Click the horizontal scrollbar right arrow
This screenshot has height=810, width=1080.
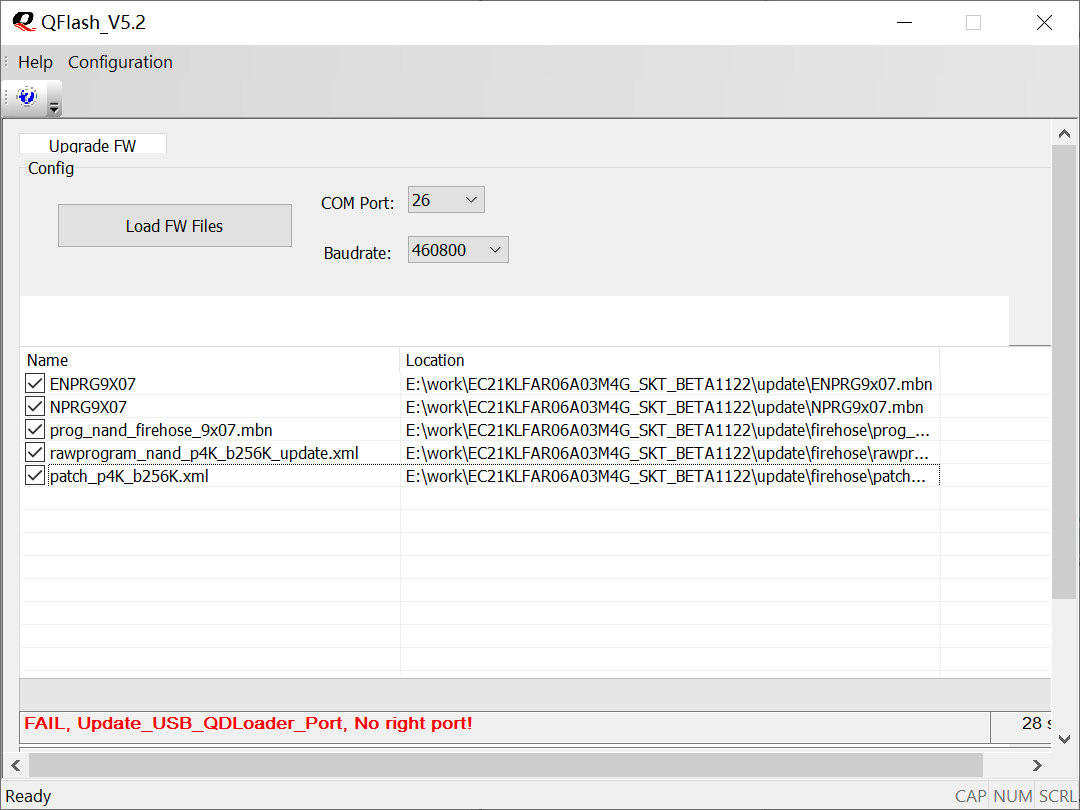(1037, 765)
